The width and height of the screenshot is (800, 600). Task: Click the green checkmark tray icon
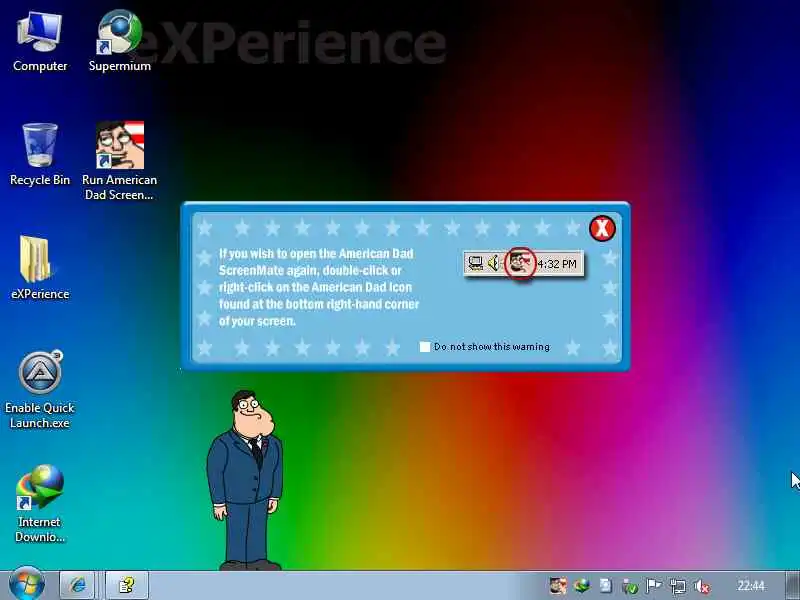[630, 586]
